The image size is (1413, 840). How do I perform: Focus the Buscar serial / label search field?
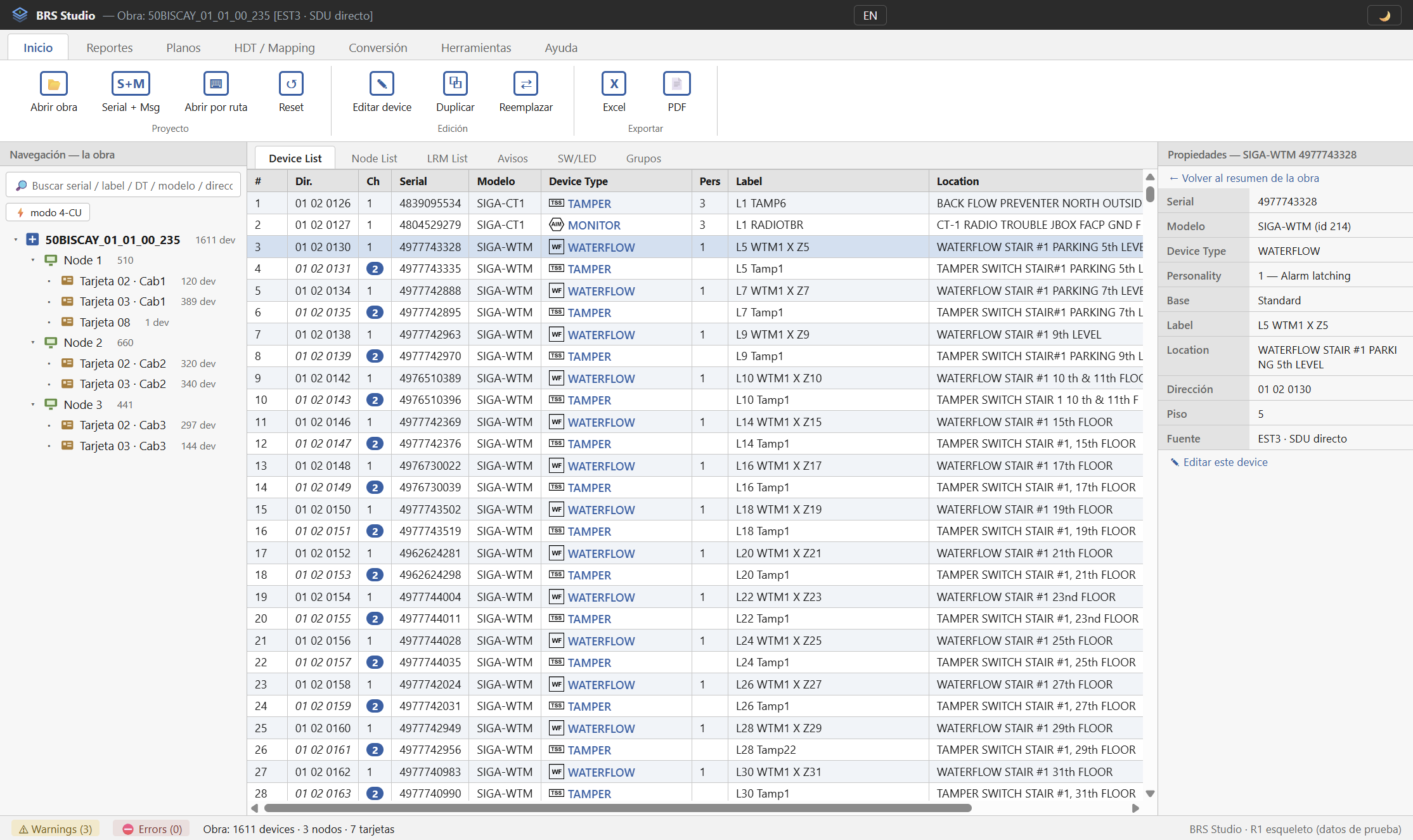(x=124, y=185)
